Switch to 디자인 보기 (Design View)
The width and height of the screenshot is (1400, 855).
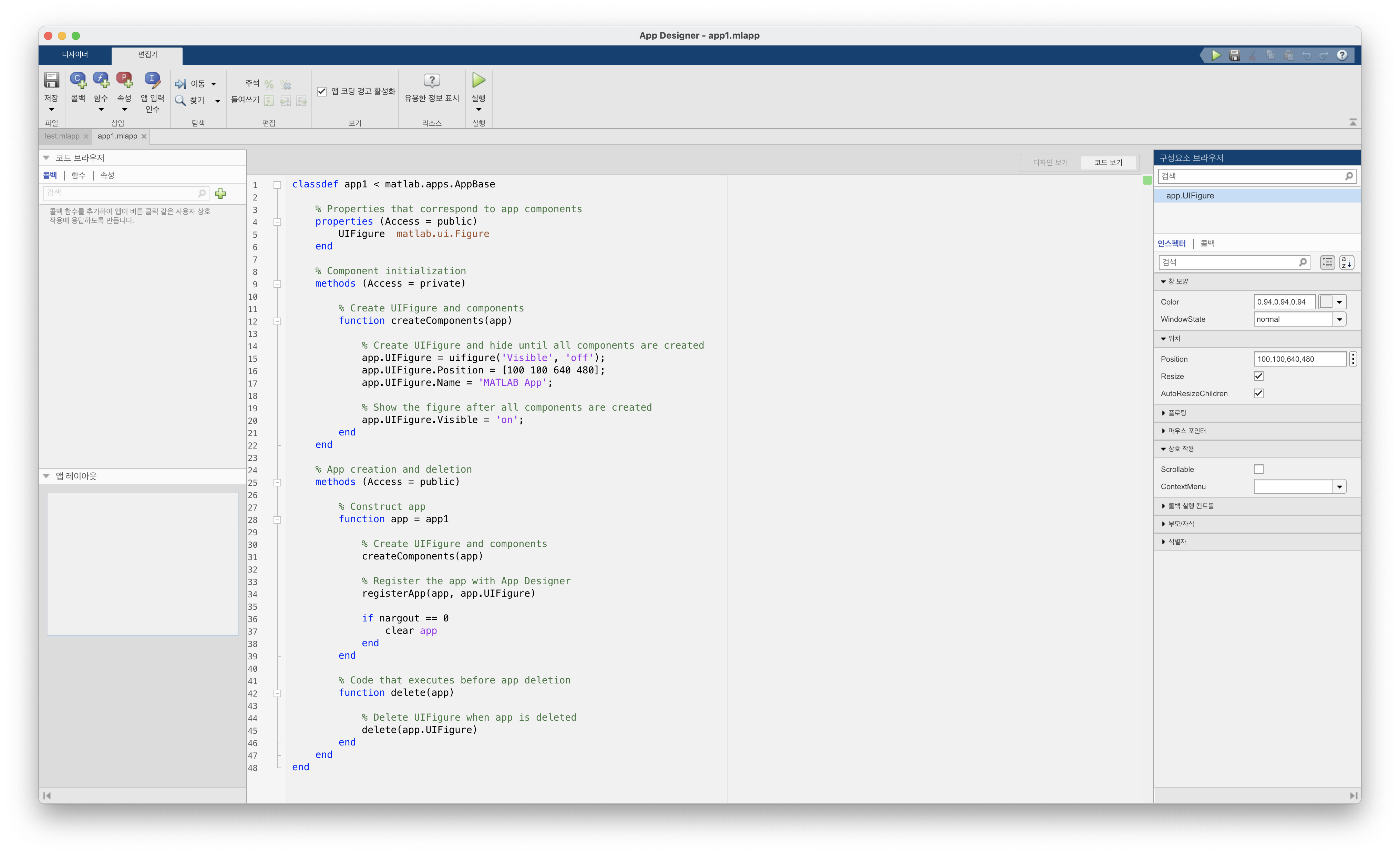(1050, 163)
